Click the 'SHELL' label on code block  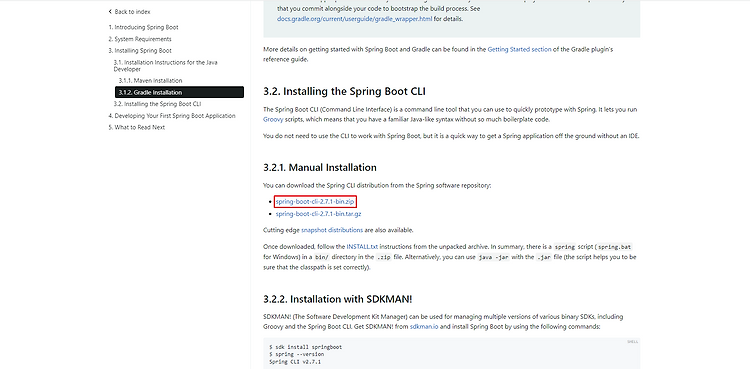point(632,342)
